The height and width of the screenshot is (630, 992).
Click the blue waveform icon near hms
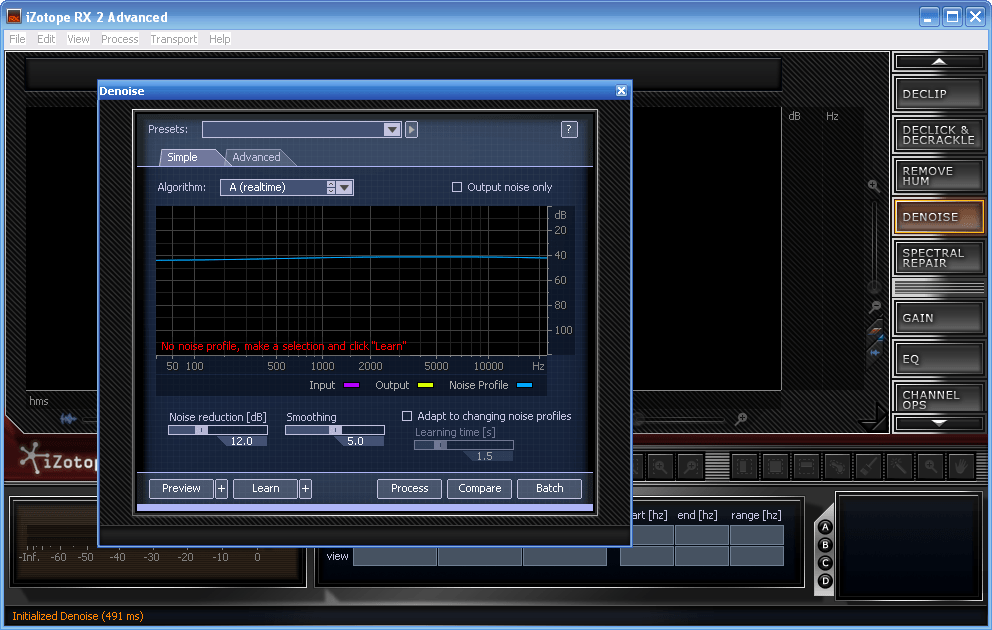point(68,419)
